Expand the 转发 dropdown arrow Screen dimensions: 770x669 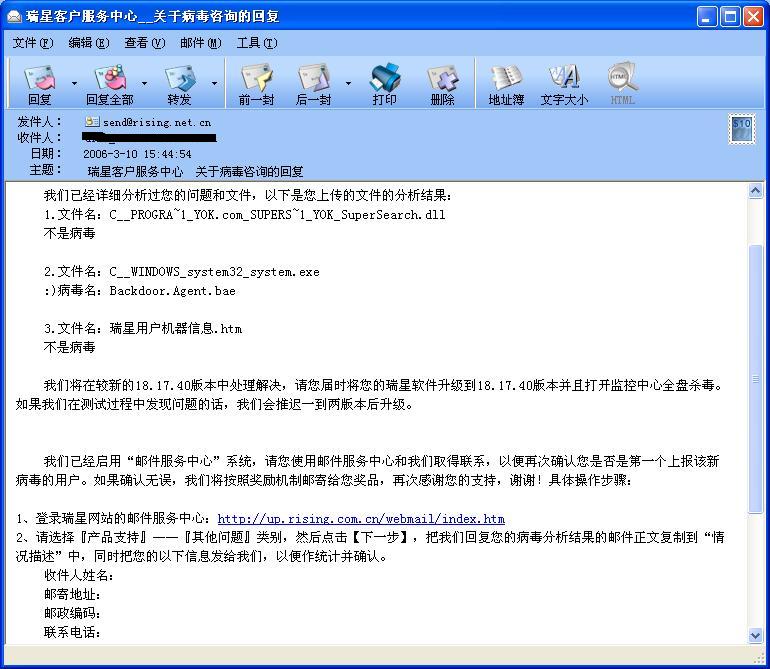tap(214, 84)
